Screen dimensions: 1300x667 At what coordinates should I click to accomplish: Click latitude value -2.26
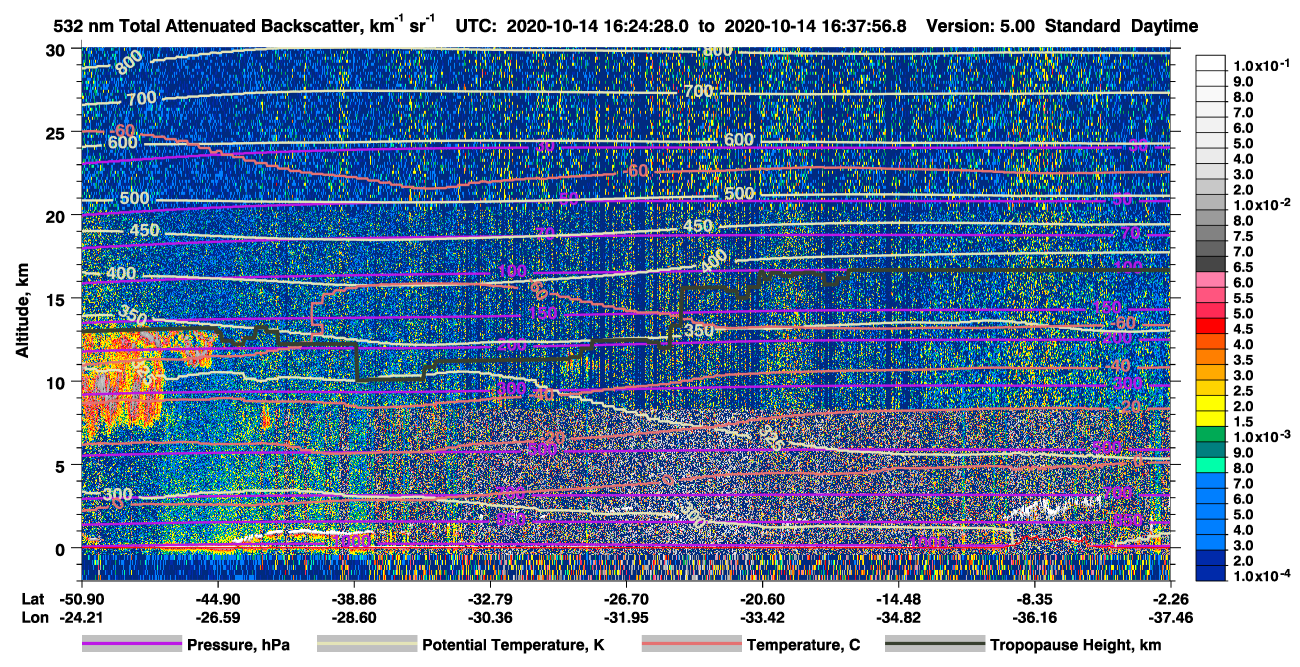(x=1171, y=601)
